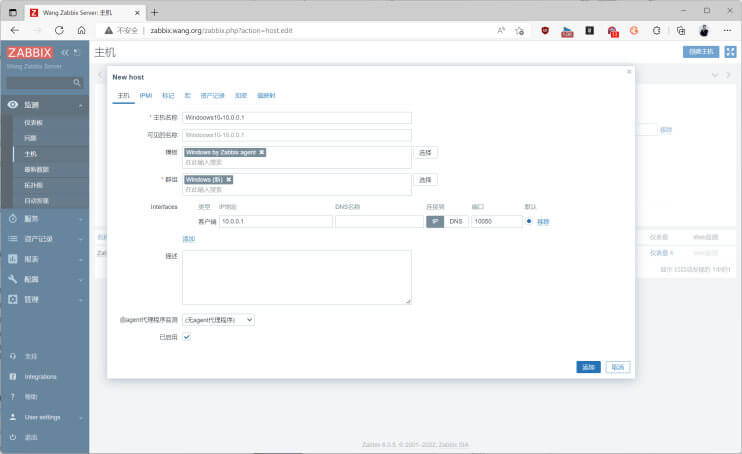Click the Add link under Interfaces
This screenshot has height=454, width=742.
tap(188, 239)
